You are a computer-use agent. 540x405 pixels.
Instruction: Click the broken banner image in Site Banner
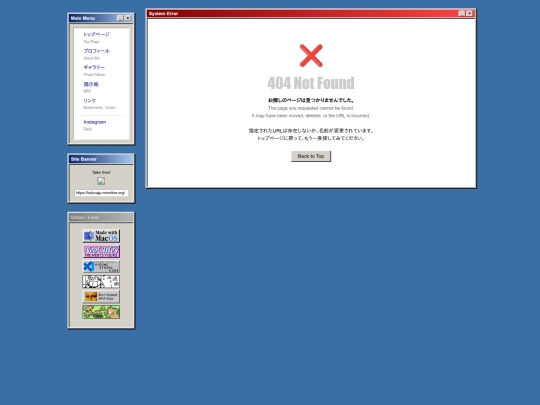(x=101, y=181)
